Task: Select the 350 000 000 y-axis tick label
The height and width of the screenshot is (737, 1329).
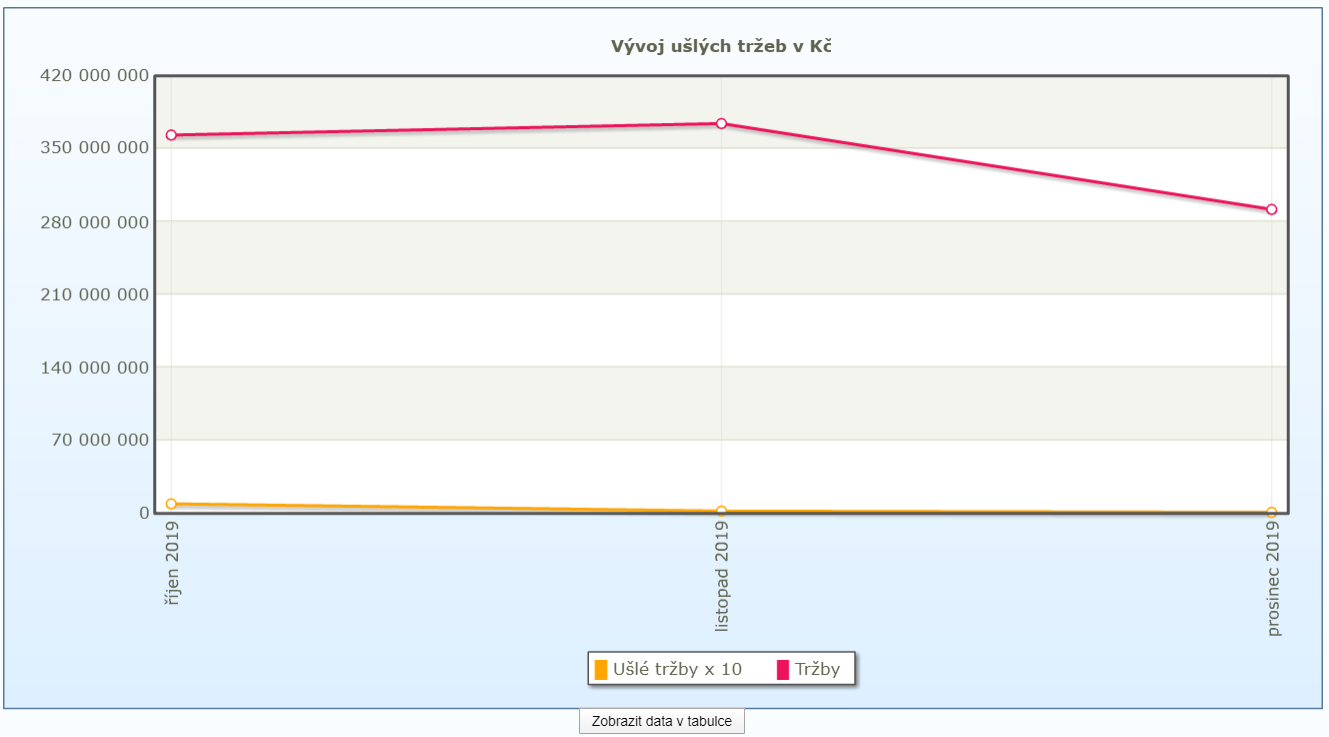Action: click(x=95, y=148)
